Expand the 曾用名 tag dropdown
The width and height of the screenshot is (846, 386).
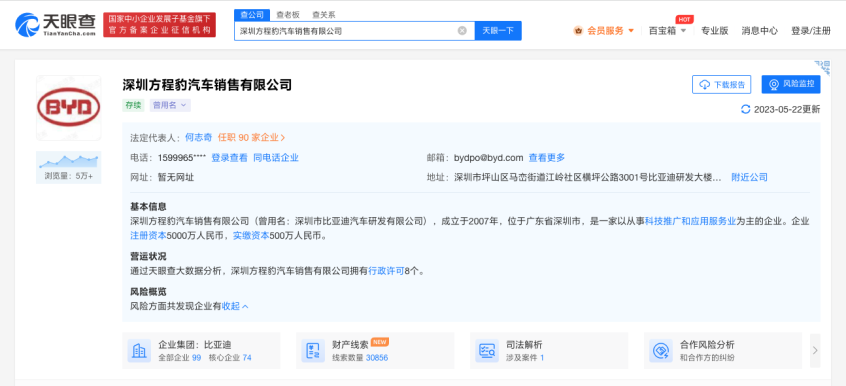(170, 105)
